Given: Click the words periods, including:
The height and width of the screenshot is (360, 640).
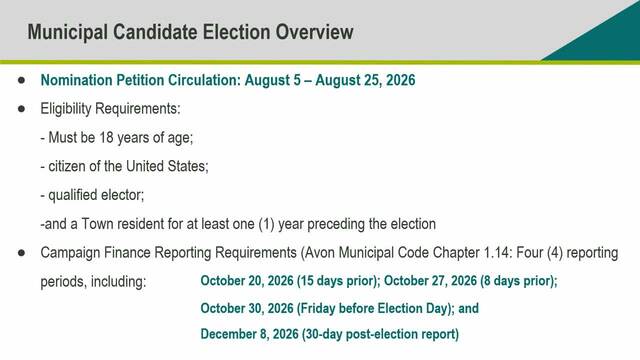Looking at the screenshot, I should 93,282.
